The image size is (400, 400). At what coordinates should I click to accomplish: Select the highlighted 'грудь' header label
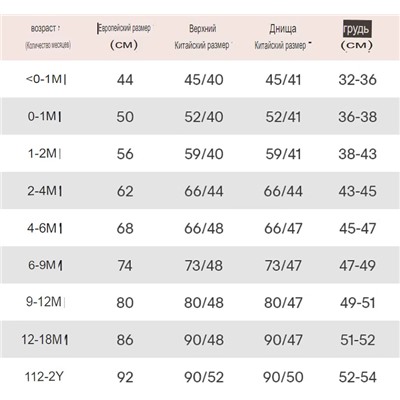click(357, 29)
